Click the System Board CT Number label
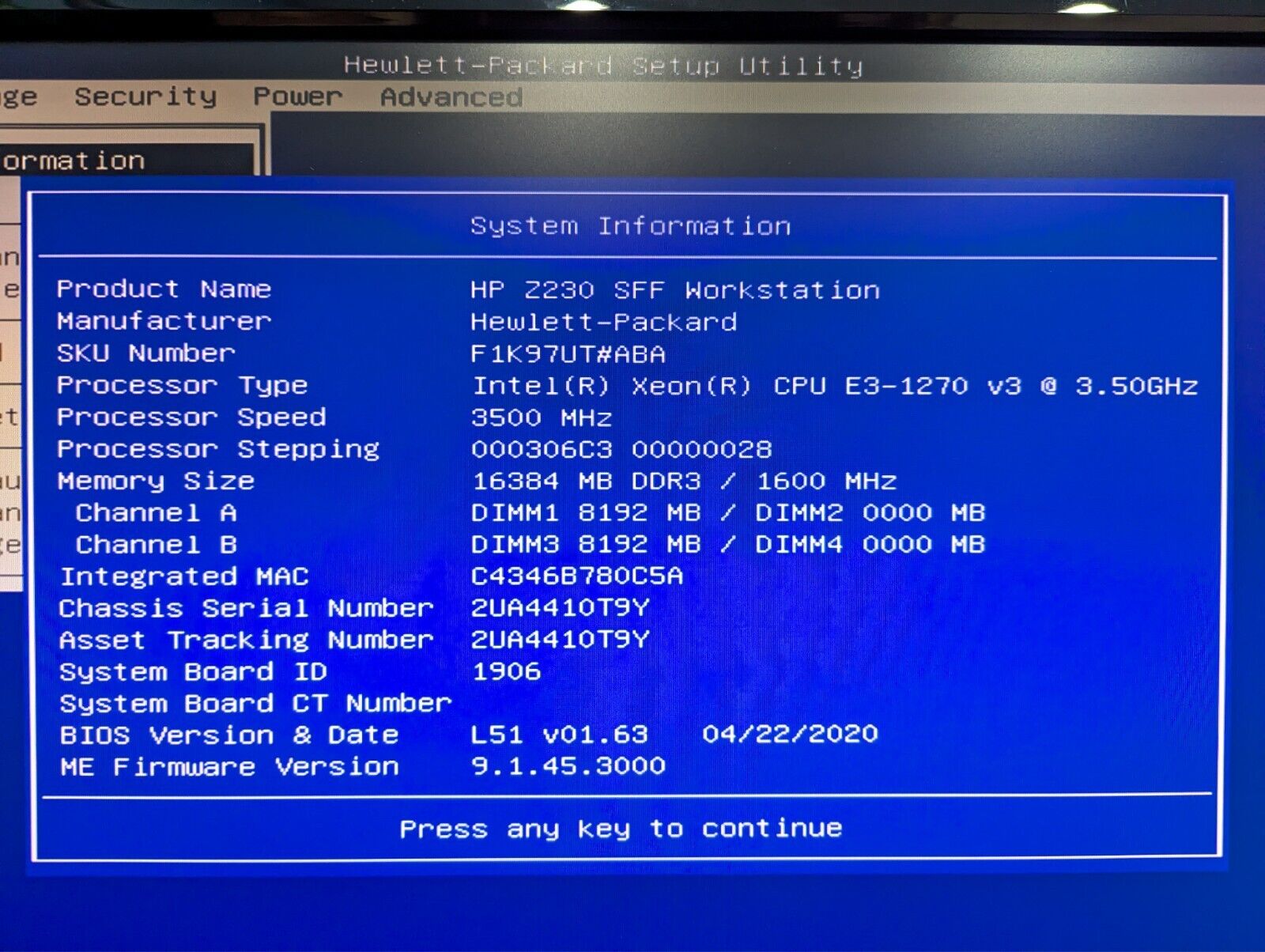 pos(255,704)
